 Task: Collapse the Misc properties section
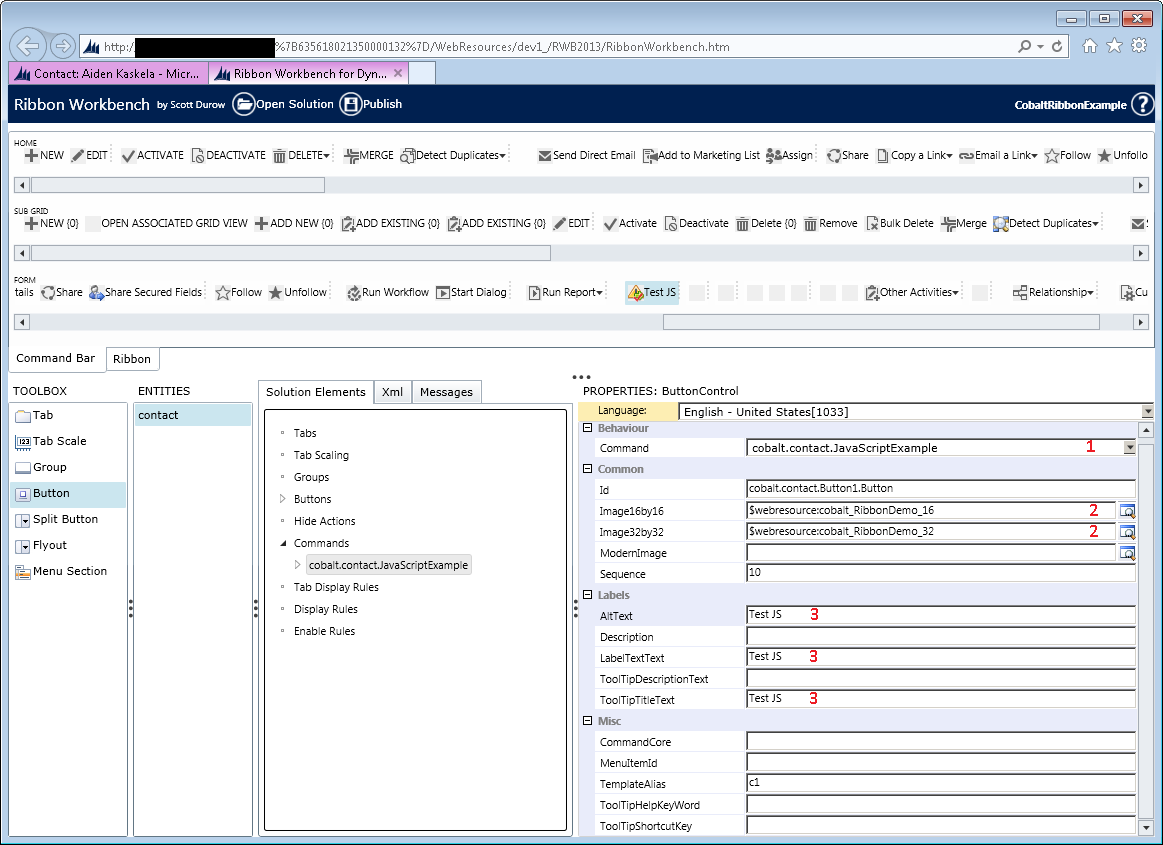588,722
